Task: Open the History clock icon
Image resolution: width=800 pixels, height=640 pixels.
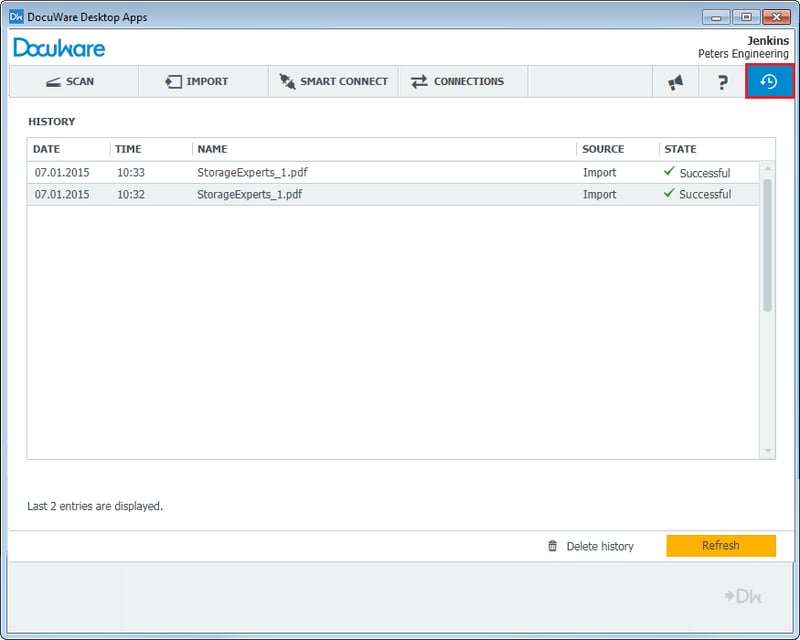Action: click(x=769, y=82)
